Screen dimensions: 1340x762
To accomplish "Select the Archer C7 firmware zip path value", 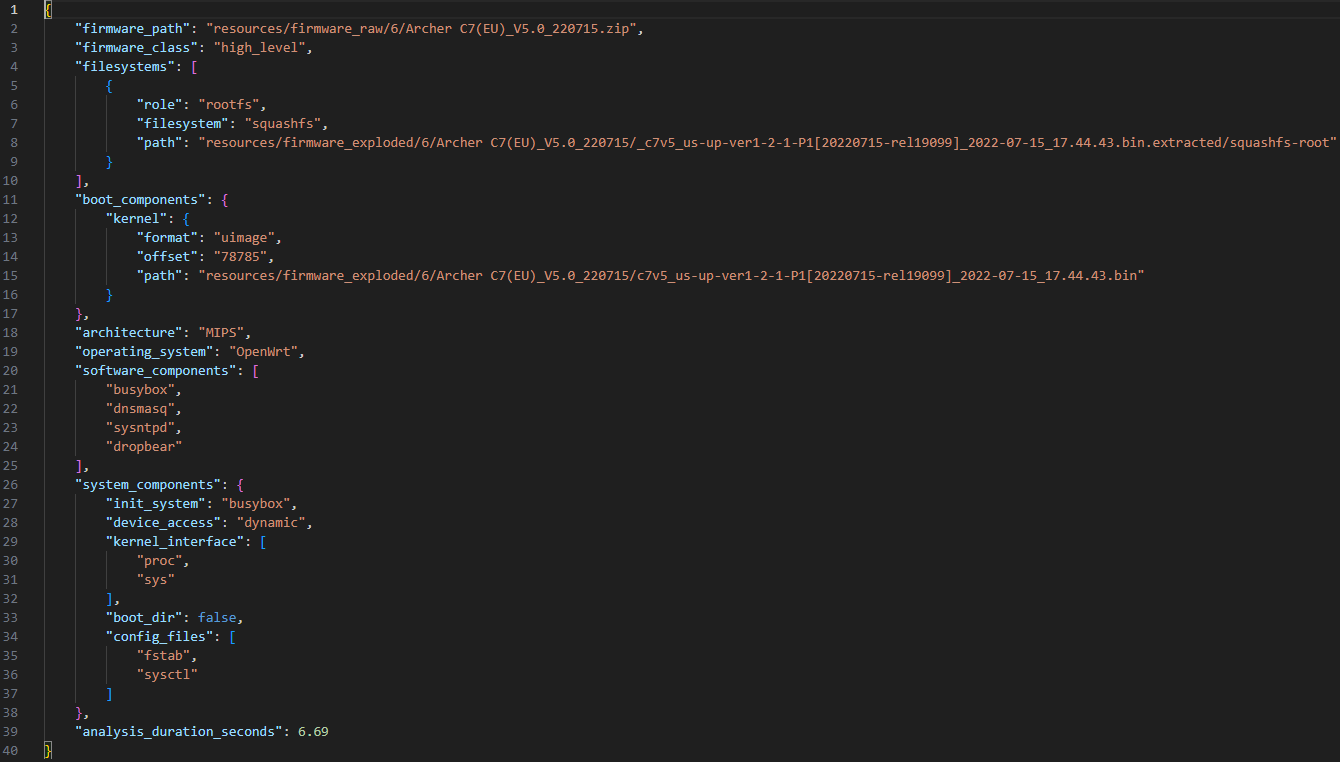I will coord(422,28).
